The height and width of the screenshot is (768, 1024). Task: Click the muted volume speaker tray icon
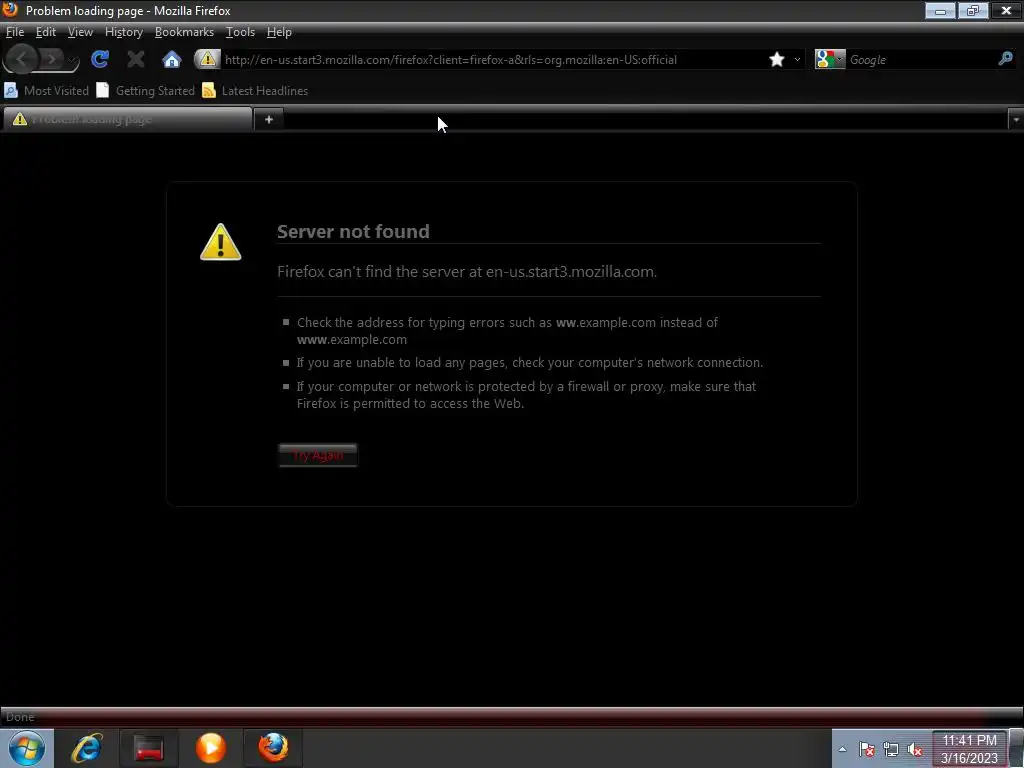pyautogui.click(x=915, y=750)
